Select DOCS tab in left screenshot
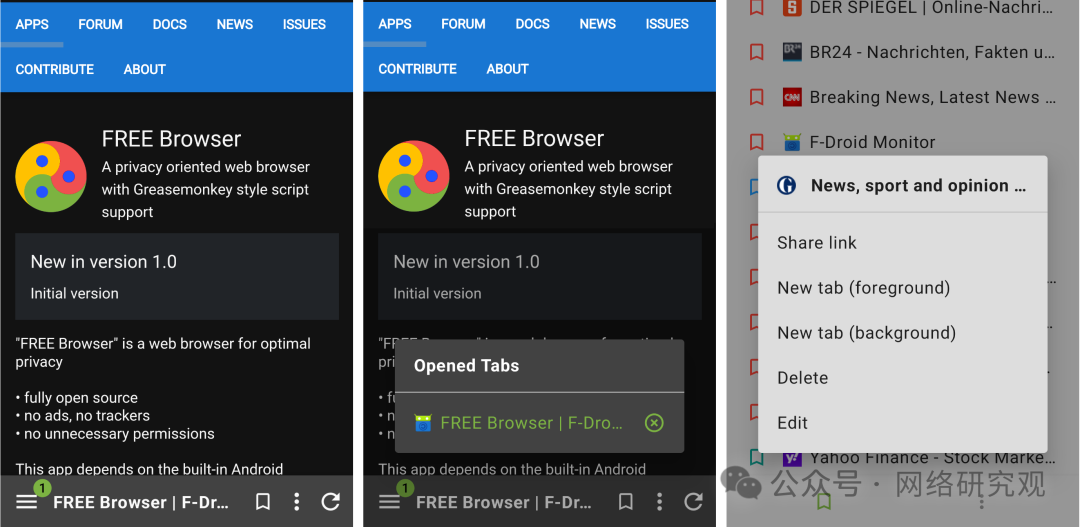The width and height of the screenshot is (1080, 527). 169,24
